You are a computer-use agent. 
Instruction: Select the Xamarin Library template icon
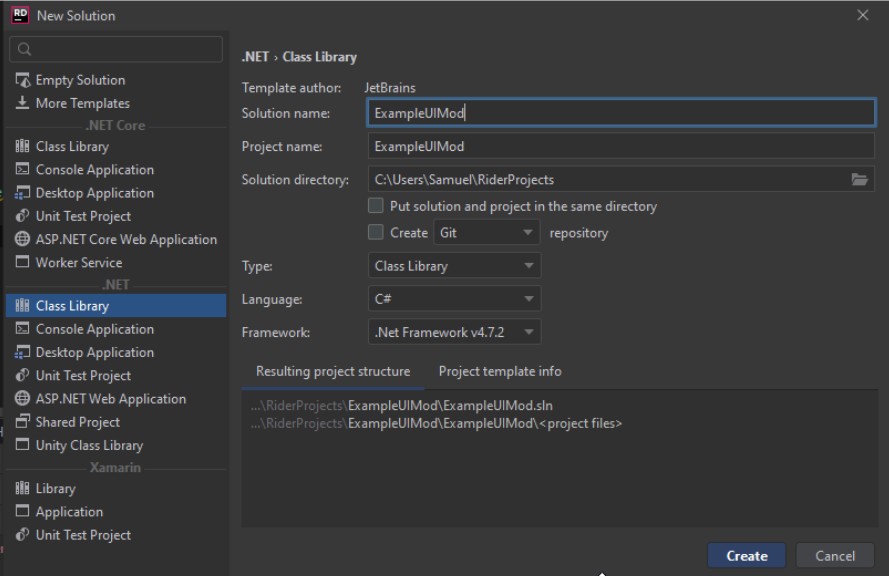(x=22, y=489)
